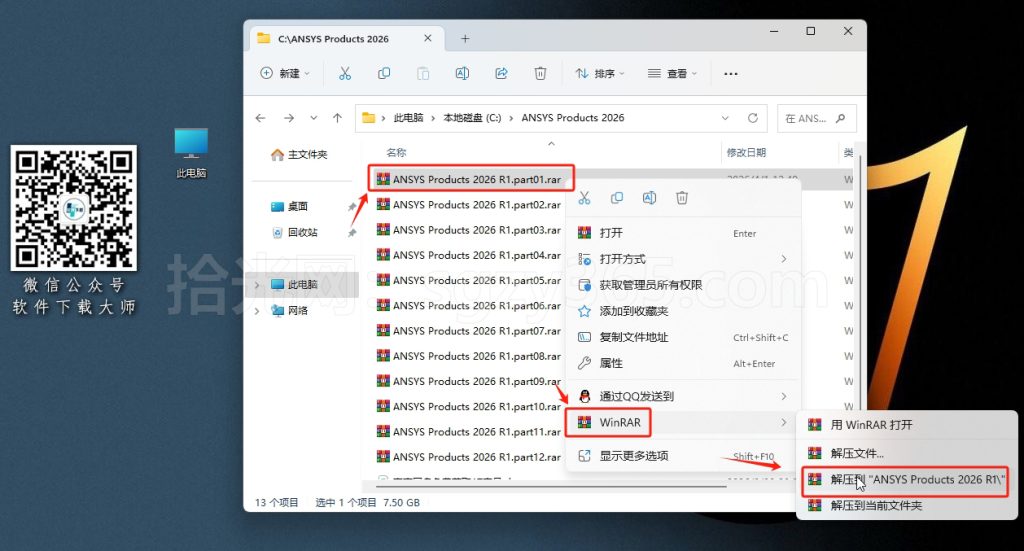Click the search box 在 ANS...

click(x=816, y=118)
